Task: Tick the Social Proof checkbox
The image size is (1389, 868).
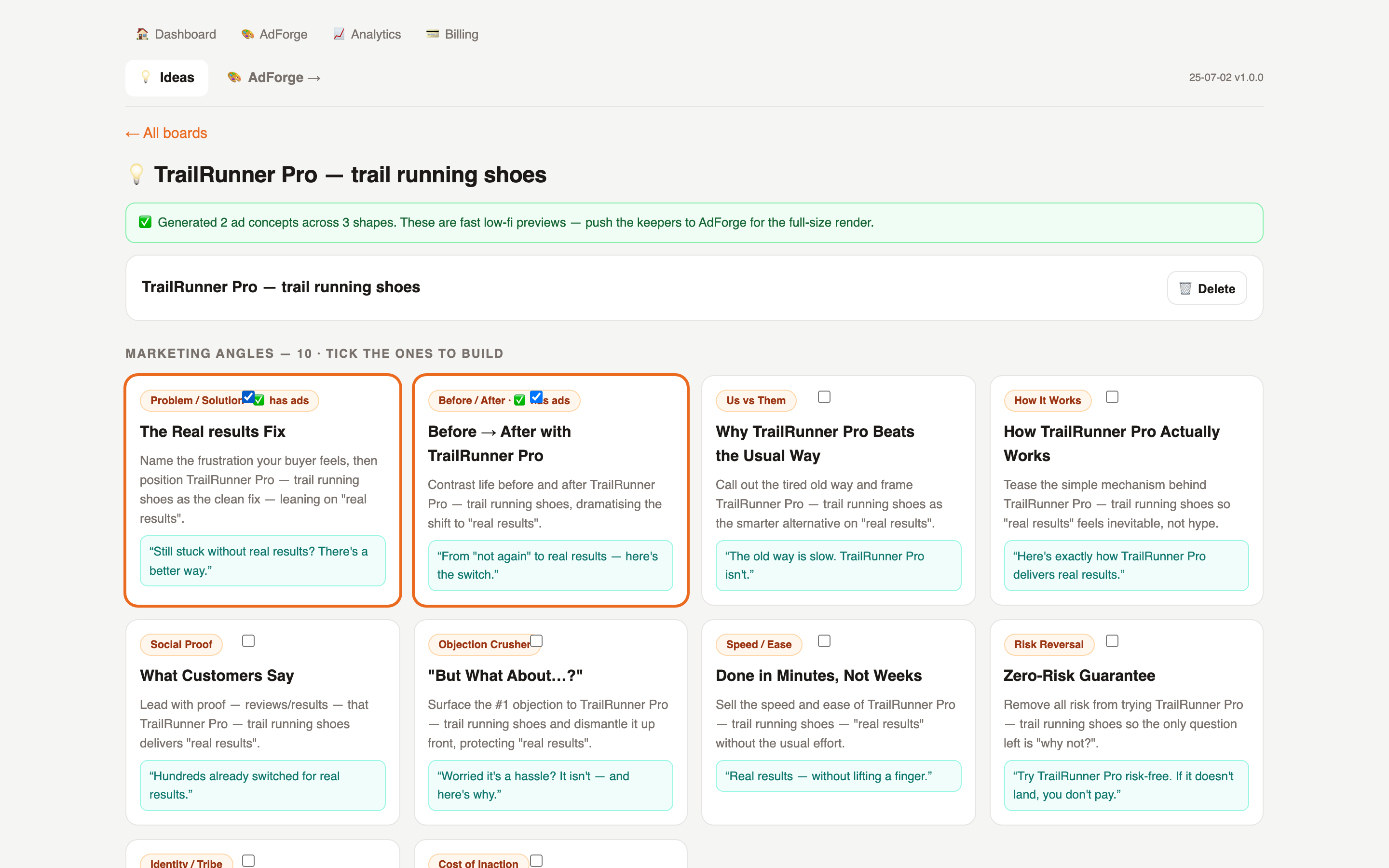Action: (x=248, y=641)
